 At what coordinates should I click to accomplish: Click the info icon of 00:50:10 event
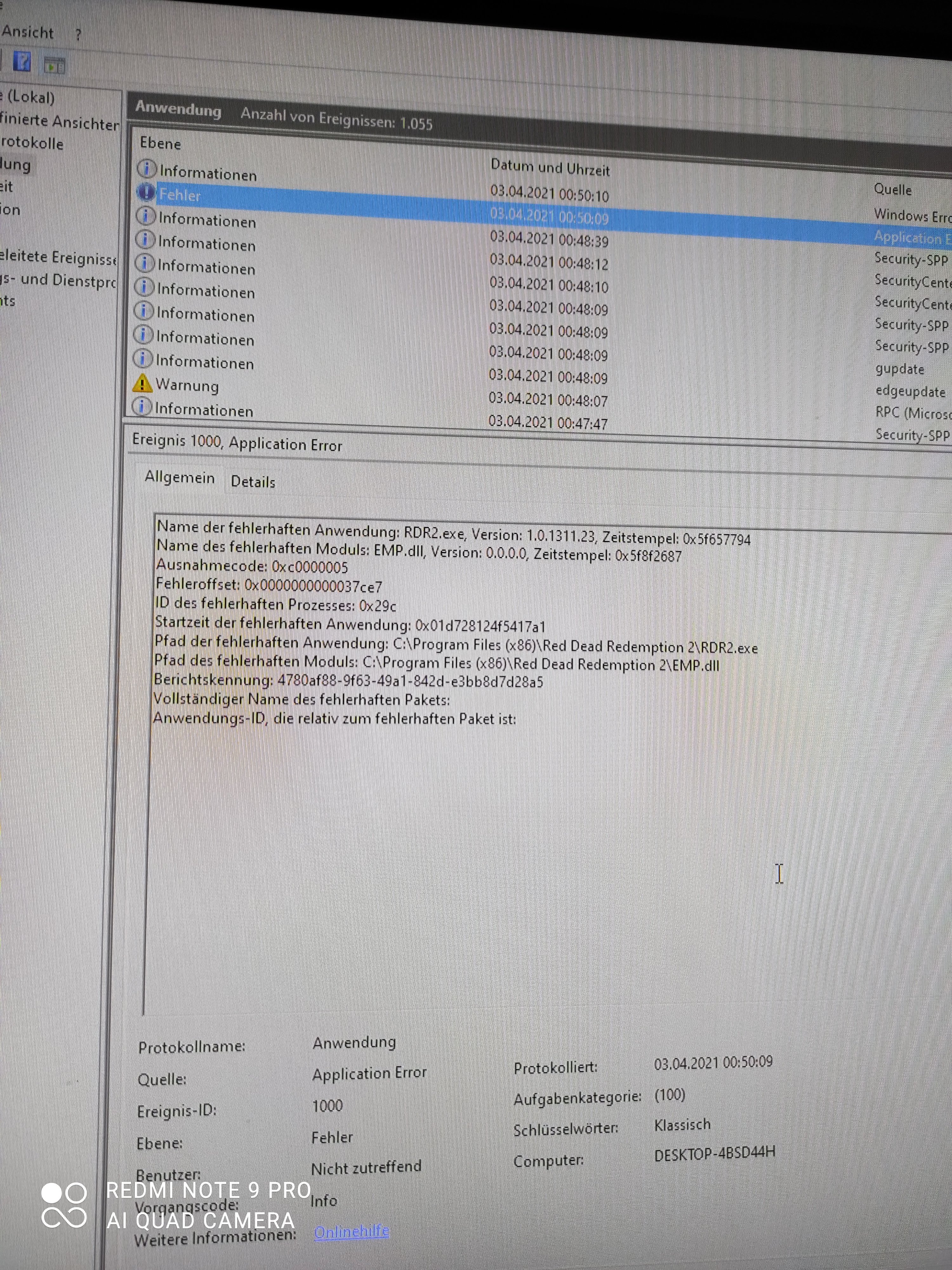147,169
